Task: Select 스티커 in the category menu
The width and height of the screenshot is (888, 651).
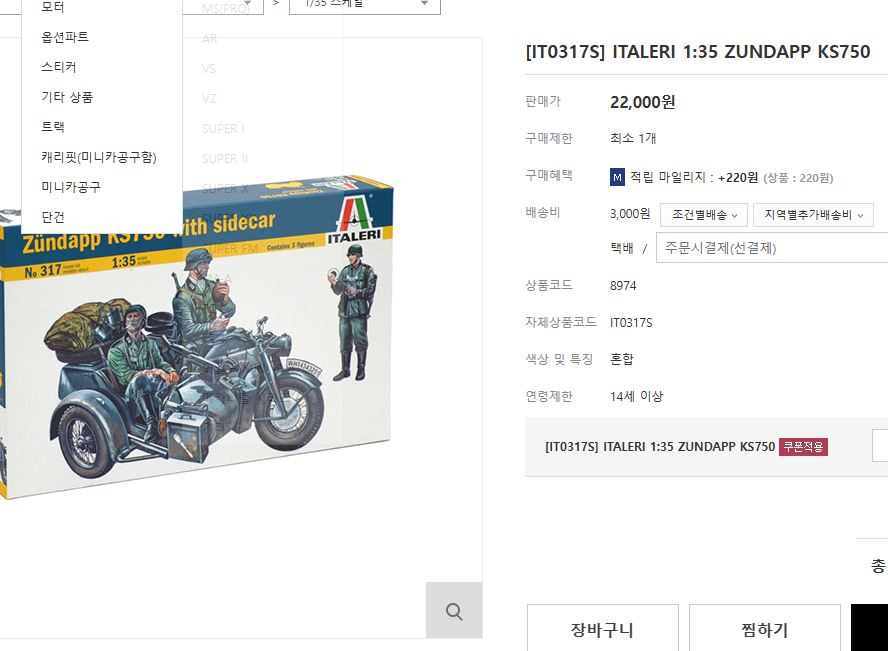Action: coord(59,67)
